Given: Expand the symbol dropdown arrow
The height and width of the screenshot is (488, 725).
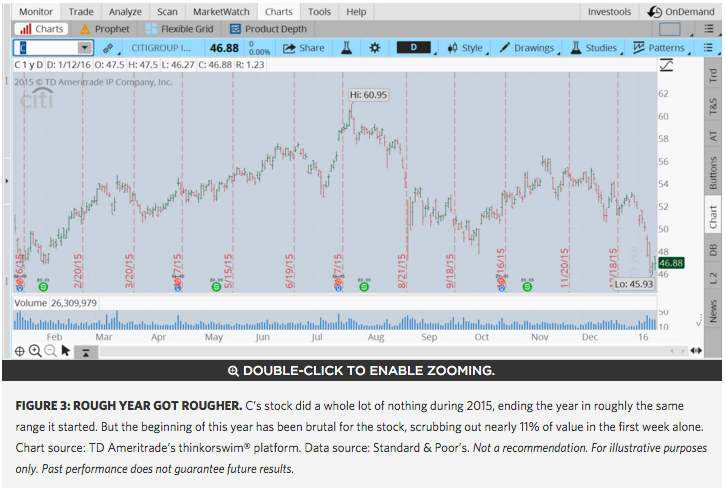Looking at the screenshot, I should [x=84, y=48].
